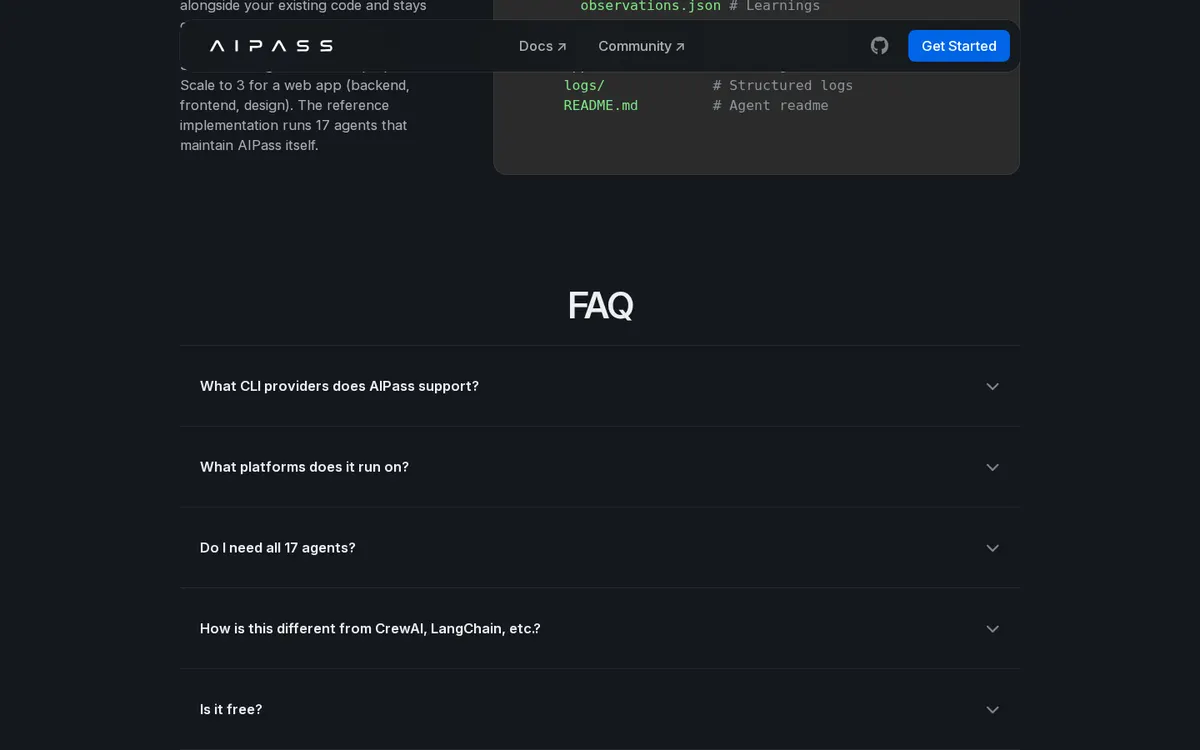Click 'What CLI providers does AIPass support?' text
Viewport: 1200px width, 750px height.
(x=339, y=386)
